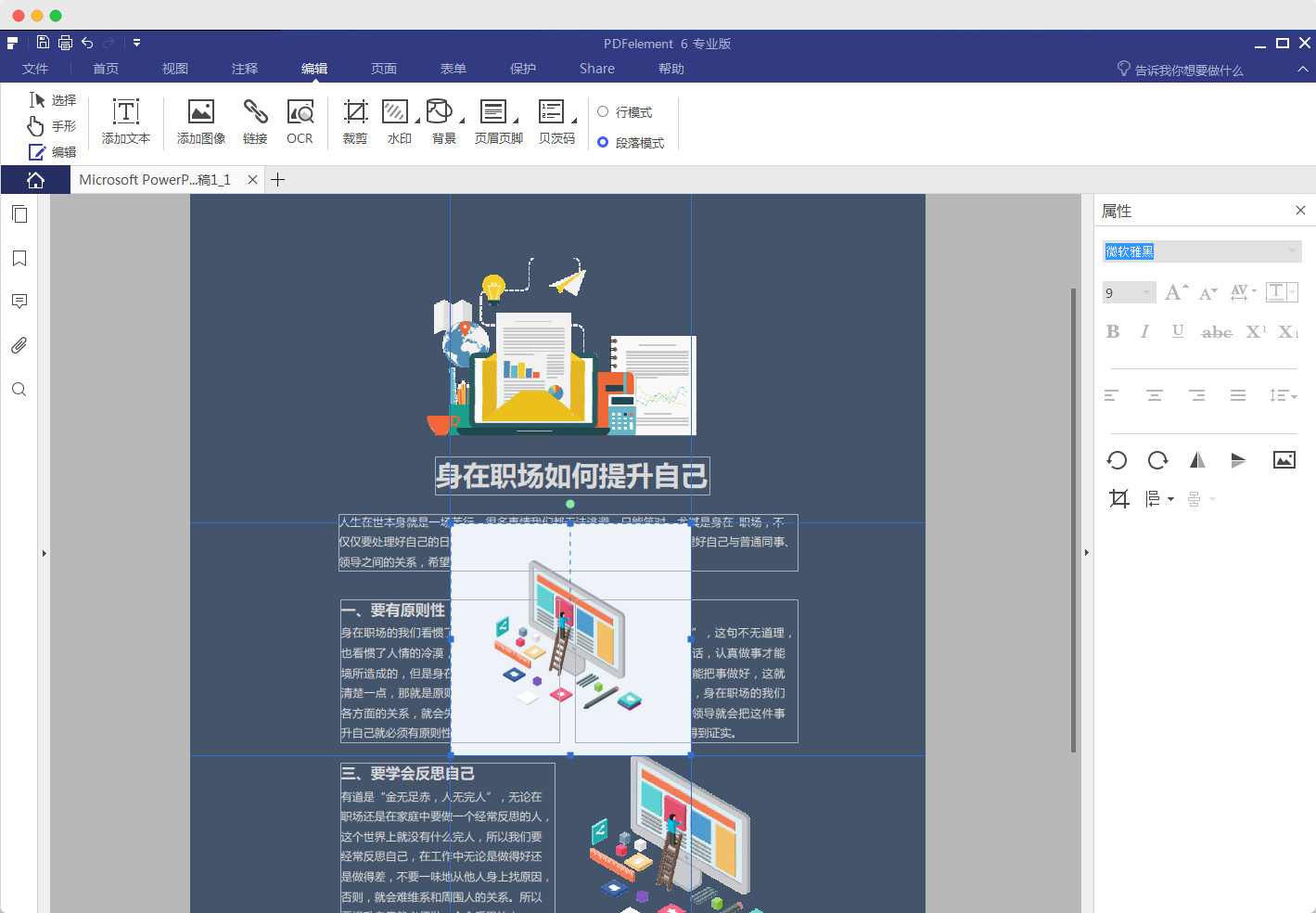Image resolution: width=1316 pixels, height=913 pixels.
Task: Select the 裁剪 (Crop) tool
Action: click(x=354, y=122)
